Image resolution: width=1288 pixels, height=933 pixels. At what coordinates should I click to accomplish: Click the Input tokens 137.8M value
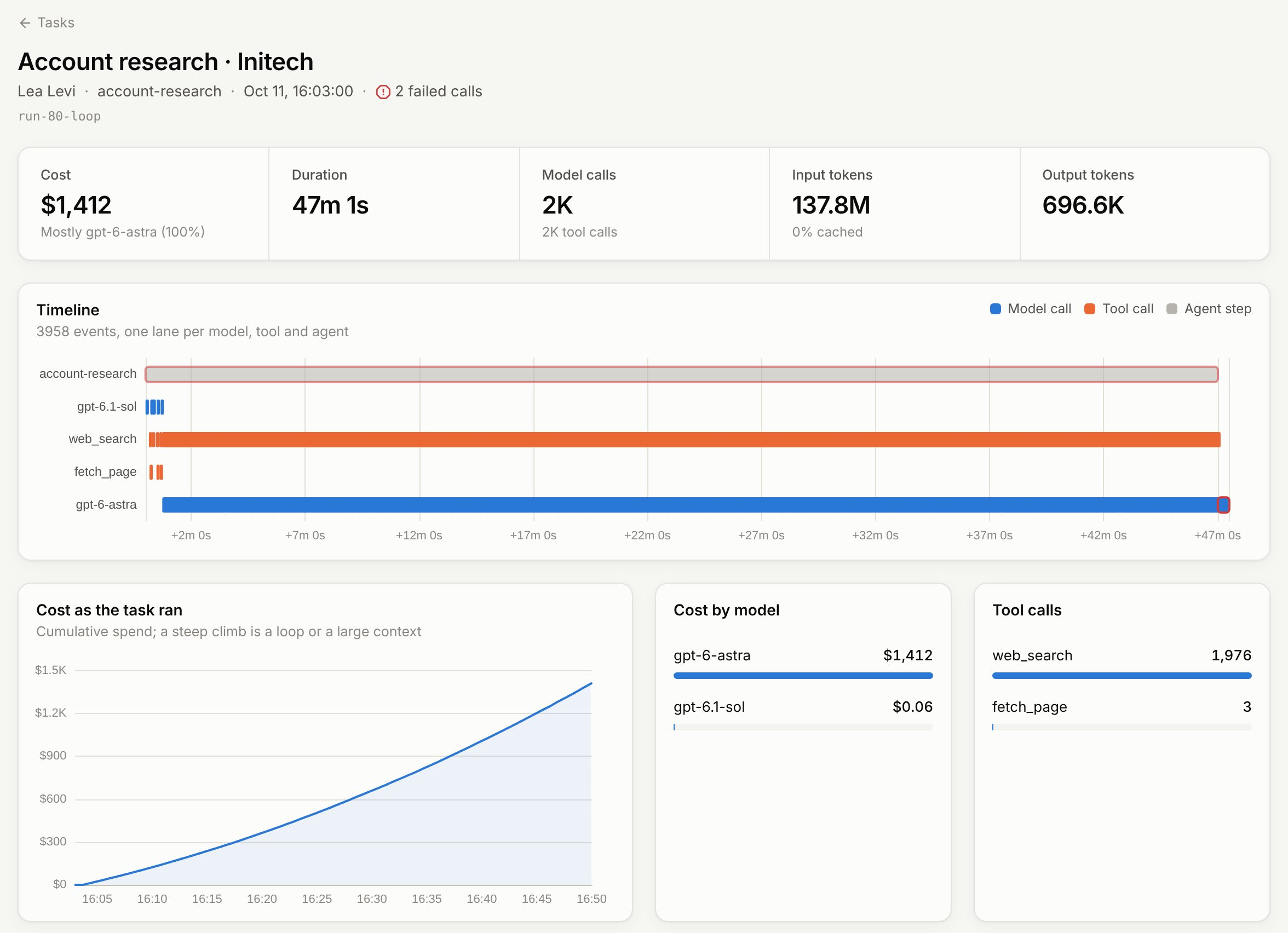tap(831, 205)
